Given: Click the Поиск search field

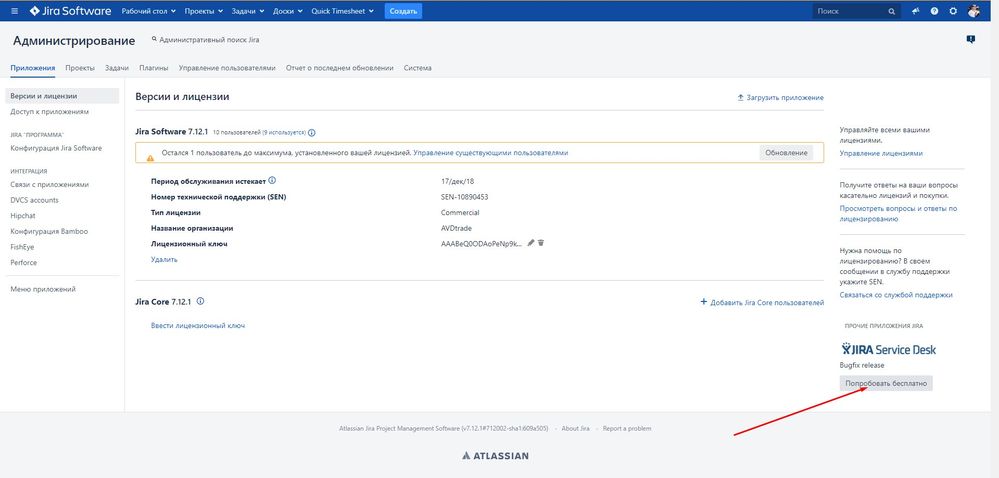Looking at the screenshot, I should [x=856, y=11].
